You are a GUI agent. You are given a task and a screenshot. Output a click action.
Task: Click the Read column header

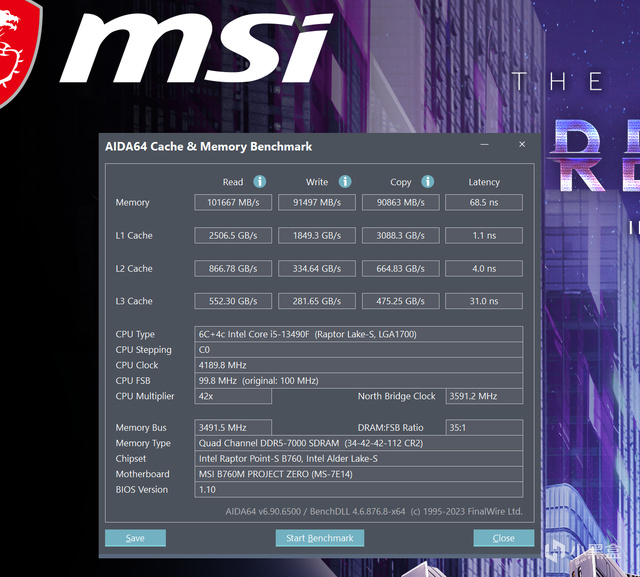coord(233,182)
